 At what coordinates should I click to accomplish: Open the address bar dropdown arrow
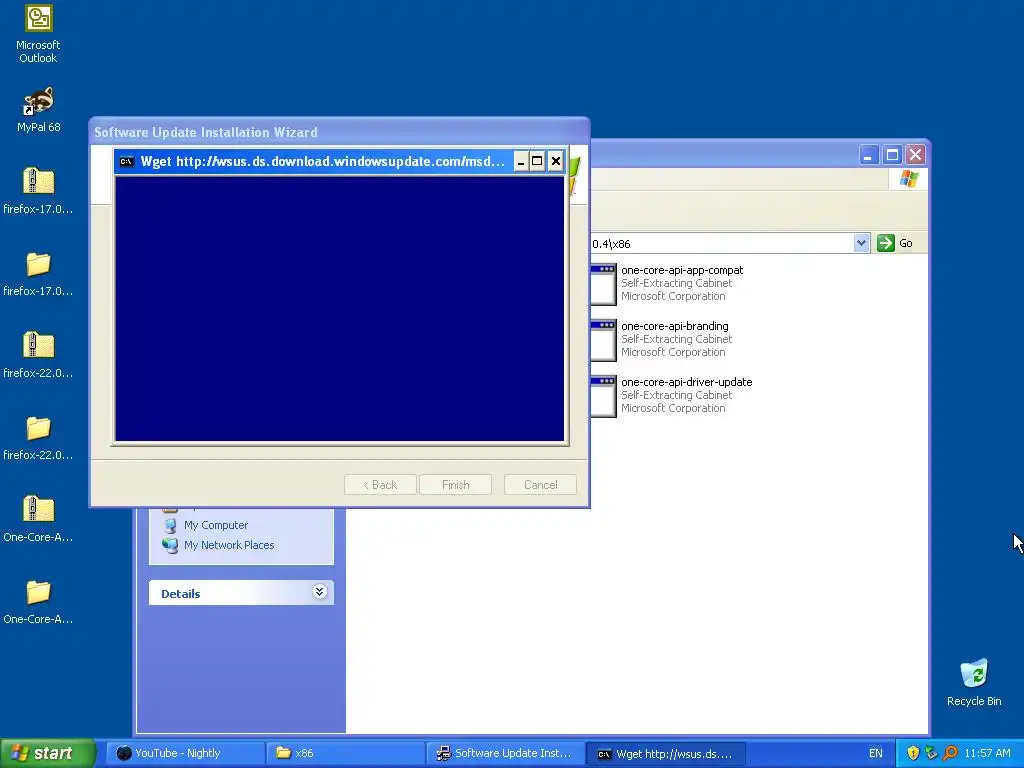[x=861, y=243]
